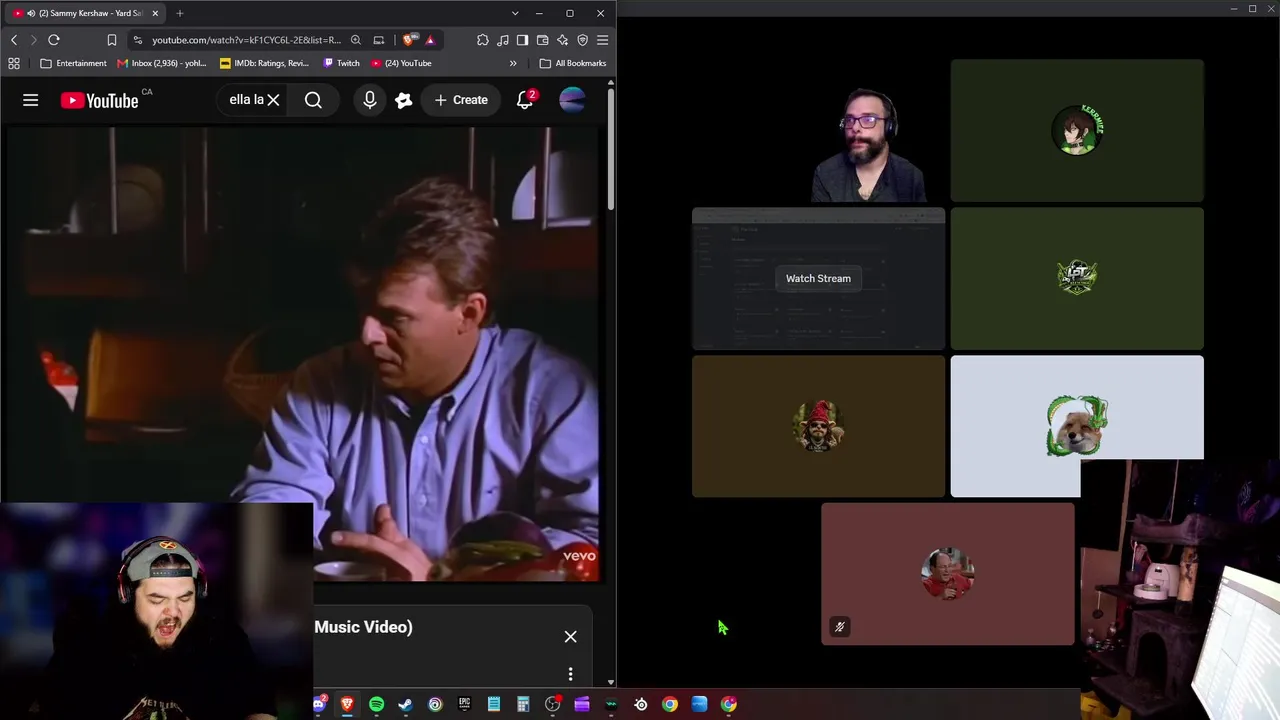This screenshot has width=1280, height=720.
Task: Open the zoom magnifier icon in address bar
Action: point(356,40)
